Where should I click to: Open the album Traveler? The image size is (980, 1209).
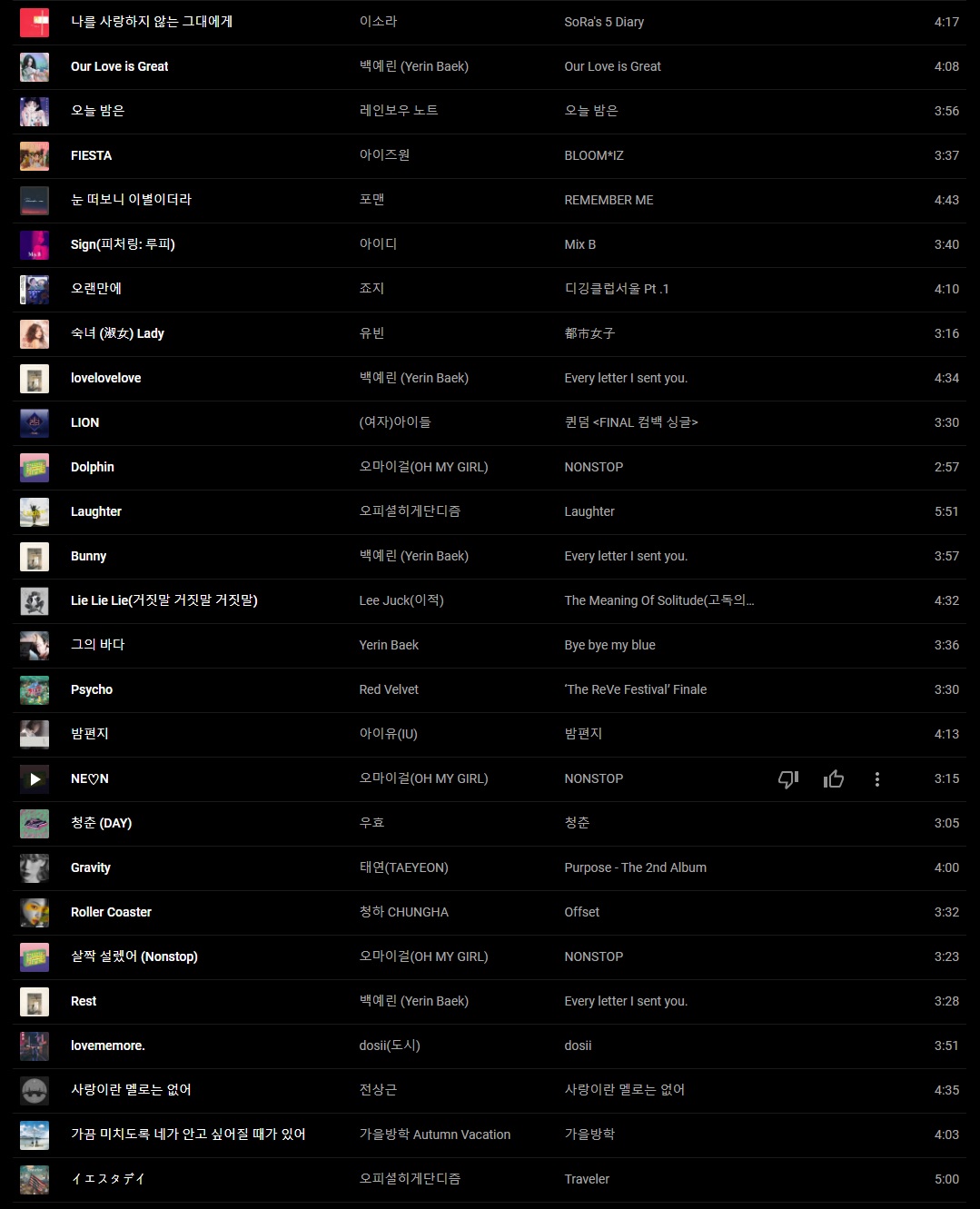[x=586, y=1179]
